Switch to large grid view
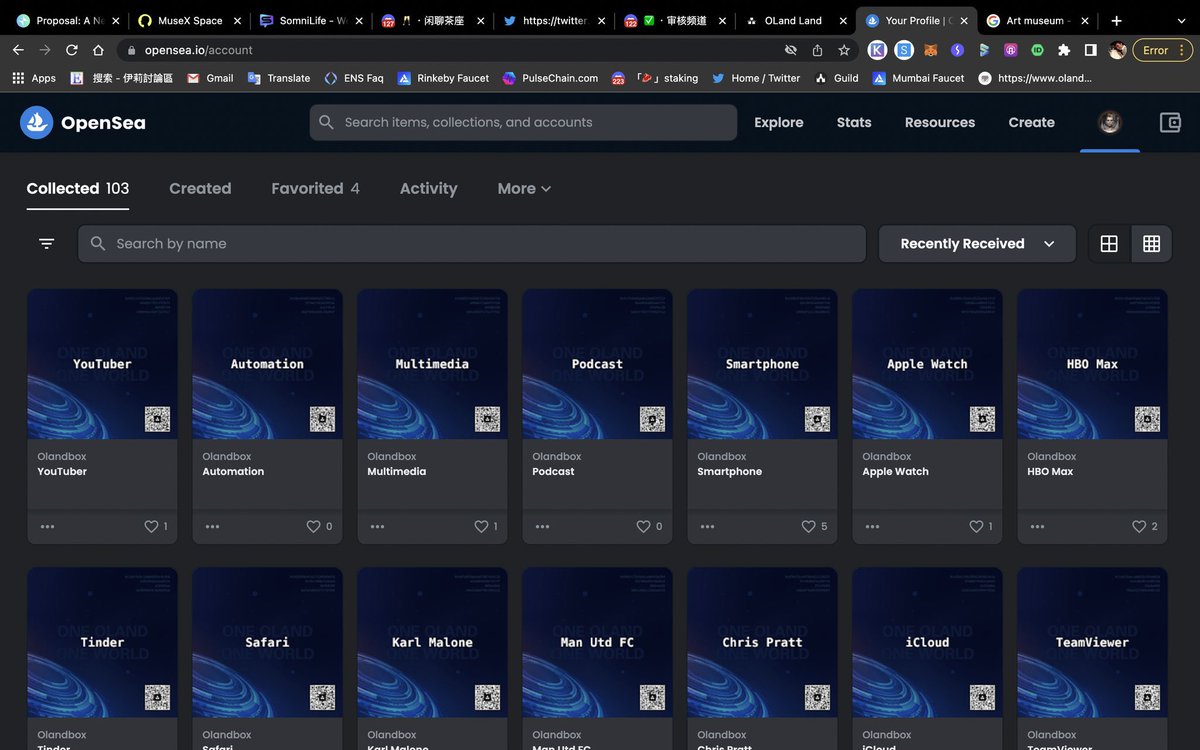Viewport: 1200px width, 750px height. coord(1109,244)
